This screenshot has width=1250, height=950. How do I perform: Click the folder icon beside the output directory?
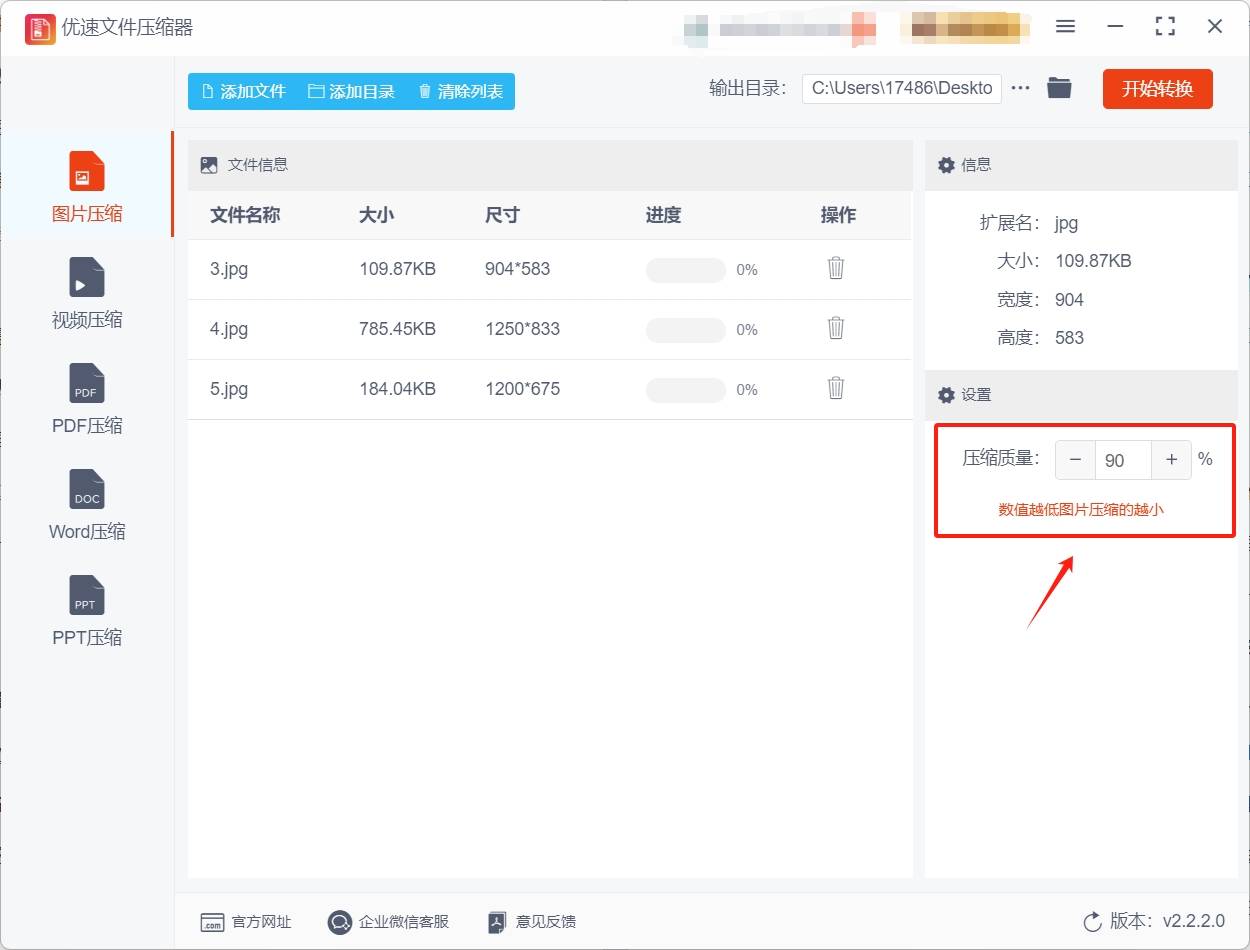[x=1059, y=88]
